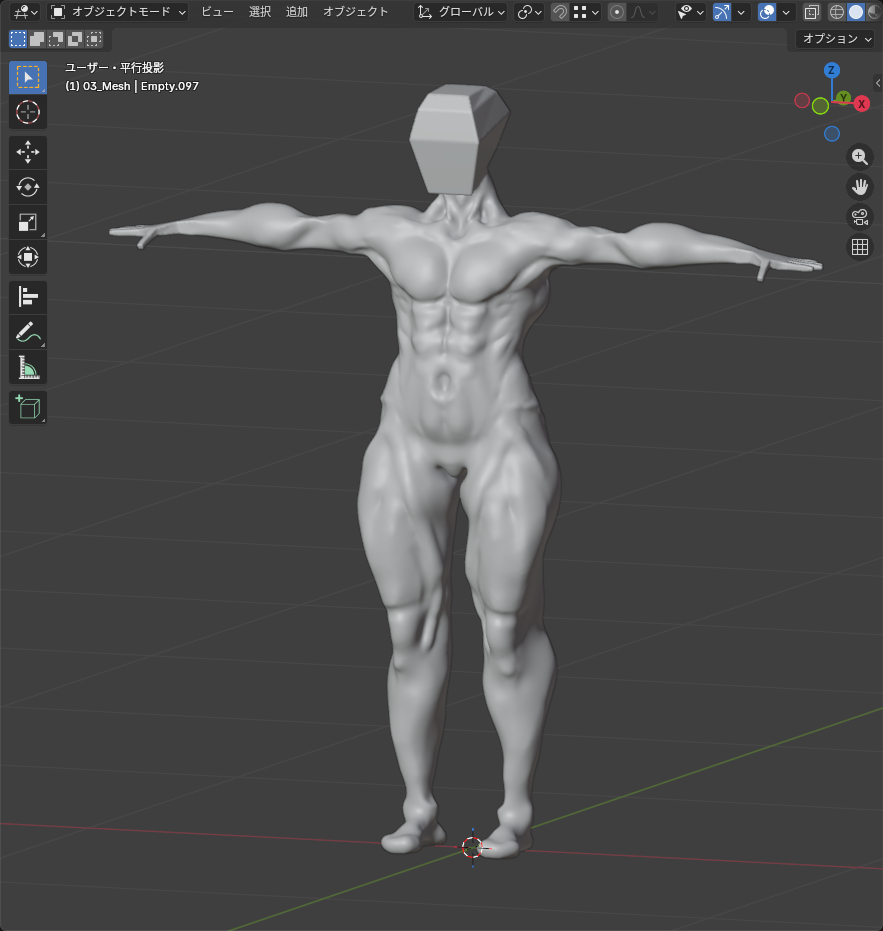Toggle X-ray display mode

coord(811,12)
